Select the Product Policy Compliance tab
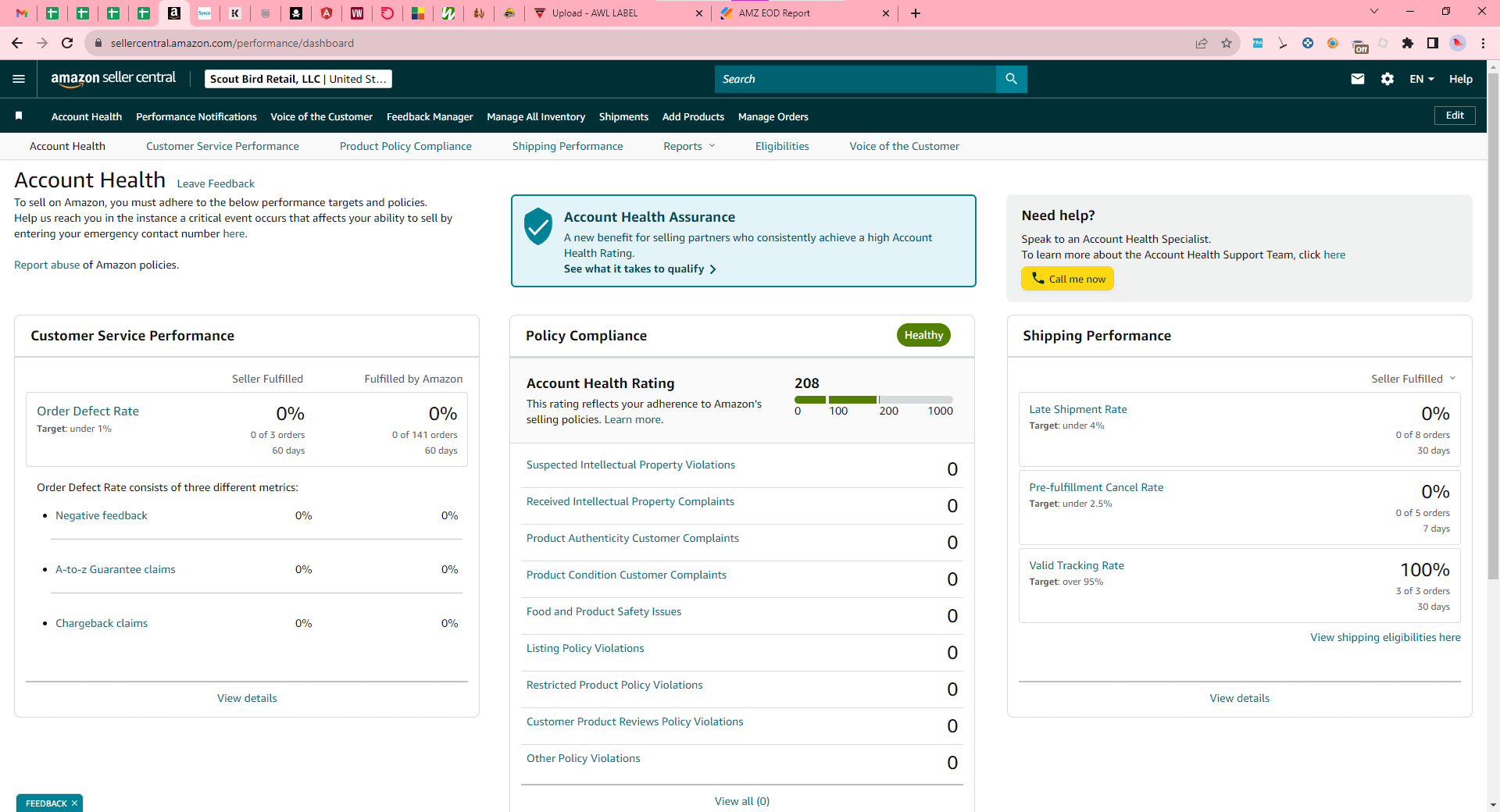This screenshot has height=812, width=1500. [405, 146]
